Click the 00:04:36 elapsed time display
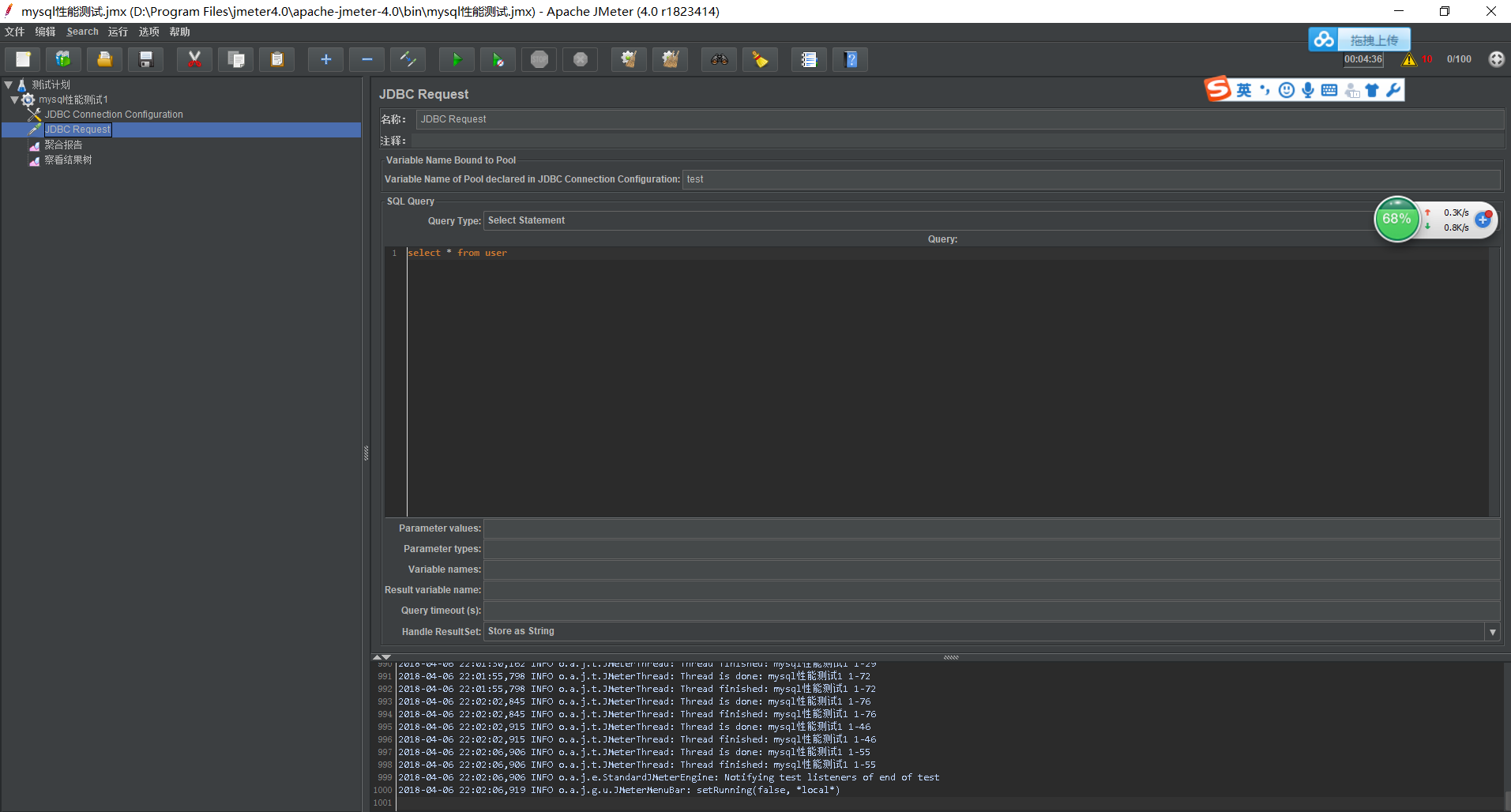The height and width of the screenshot is (812, 1511). click(x=1363, y=59)
